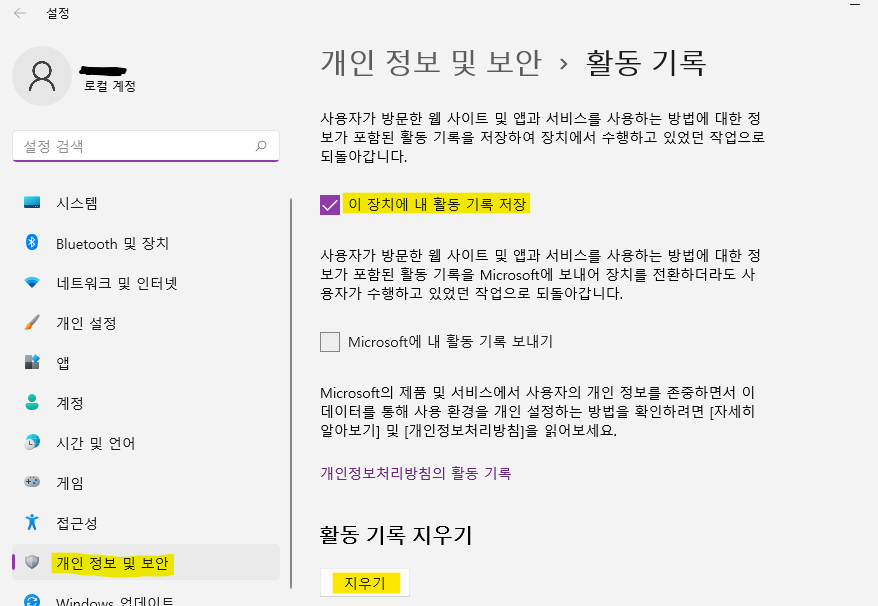This screenshot has width=878, height=606.
Task: Click inside the 설정 검색 search field
Action: [140, 145]
